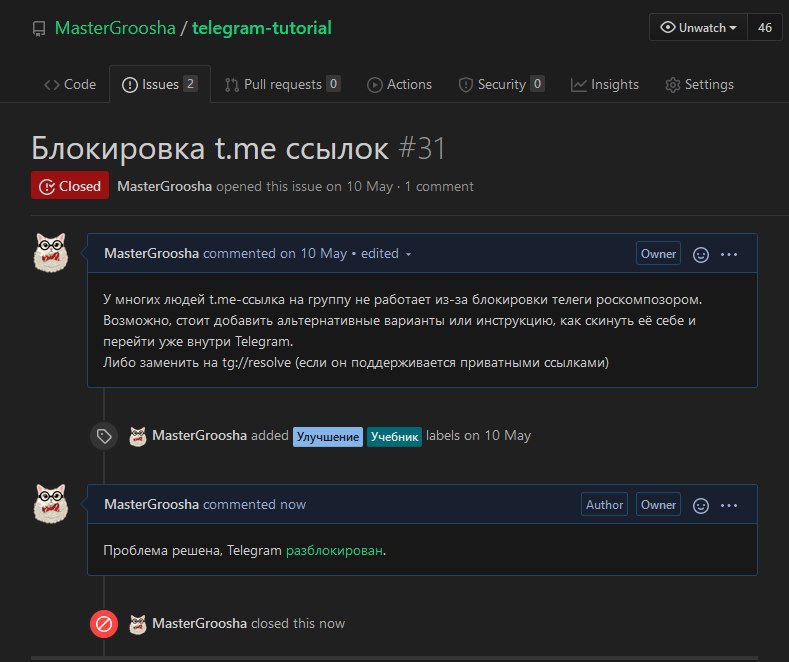Screen dimensions: 789x662
Task: Add a reaction to the first comment
Action: click(701, 255)
